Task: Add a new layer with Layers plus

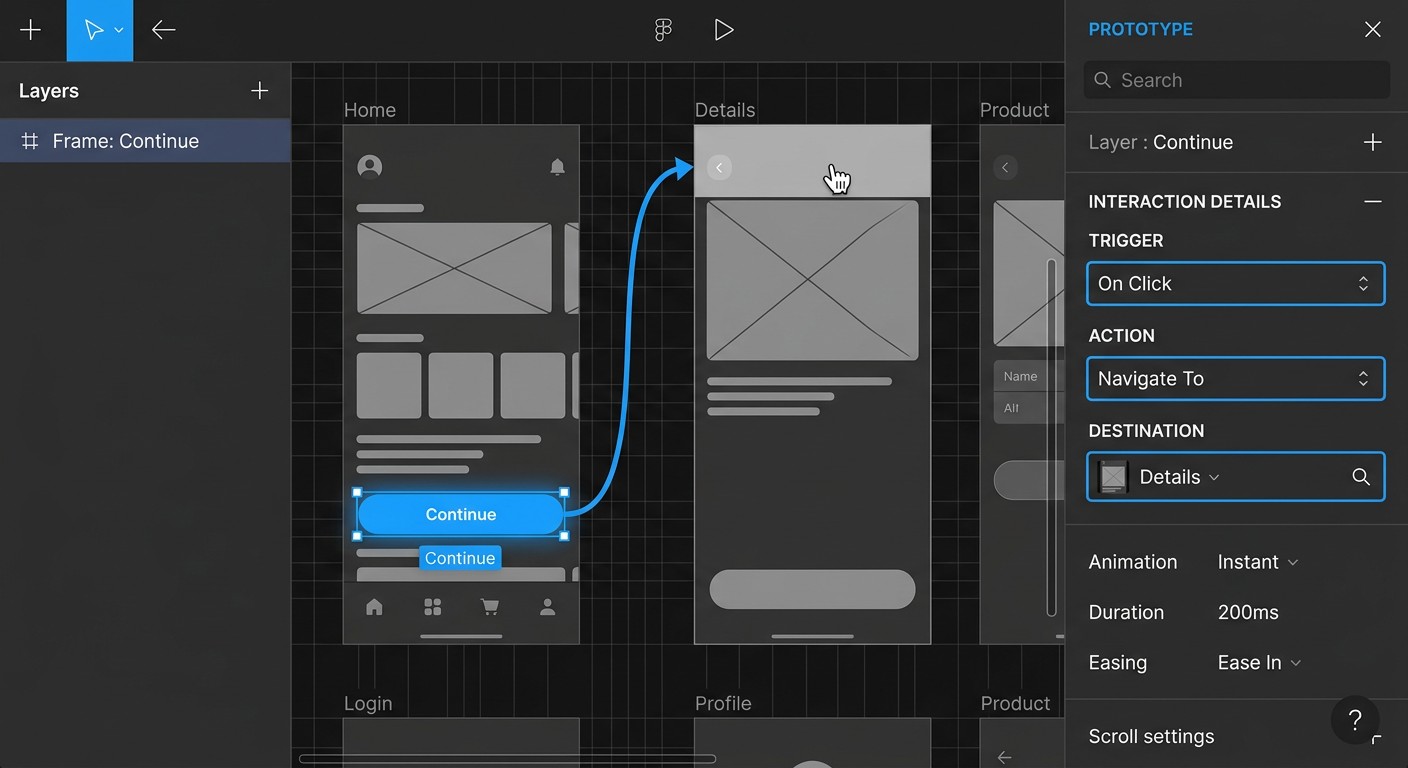Action: (x=259, y=91)
